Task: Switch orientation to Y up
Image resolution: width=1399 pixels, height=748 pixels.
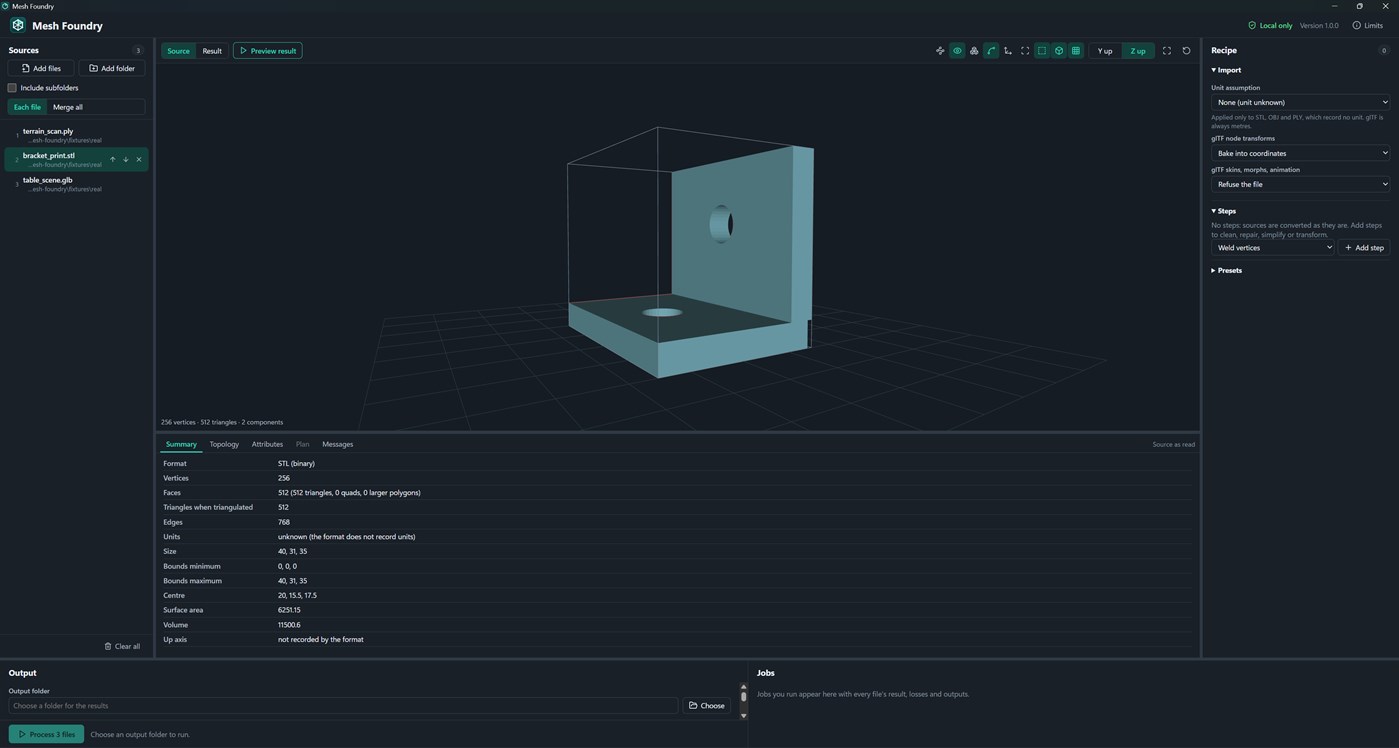Action: click(1105, 51)
